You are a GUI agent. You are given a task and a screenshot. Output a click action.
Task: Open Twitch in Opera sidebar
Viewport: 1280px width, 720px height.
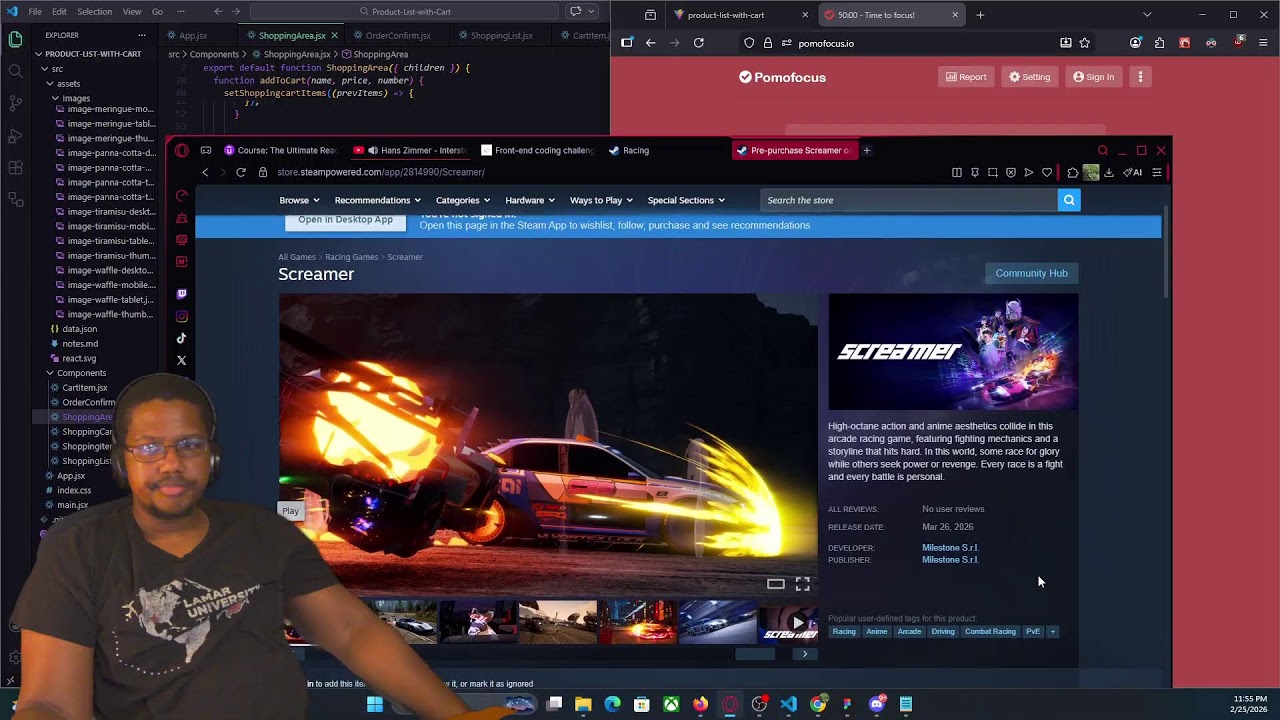pyautogui.click(x=181, y=294)
